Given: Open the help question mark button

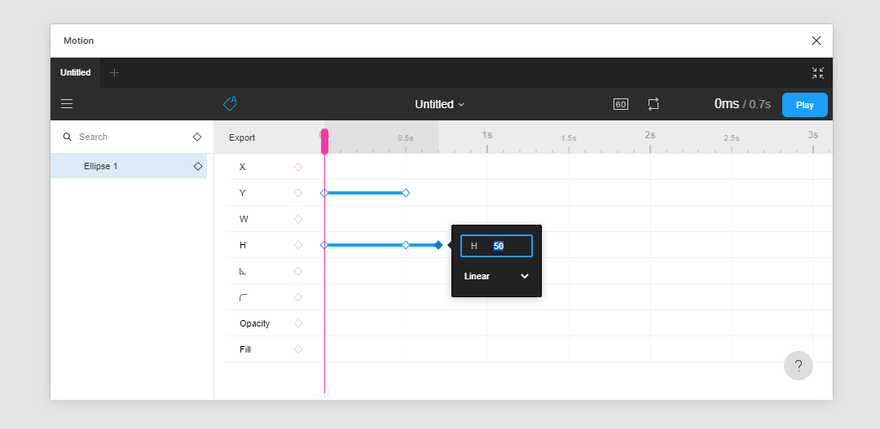Looking at the screenshot, I should 798,366.
